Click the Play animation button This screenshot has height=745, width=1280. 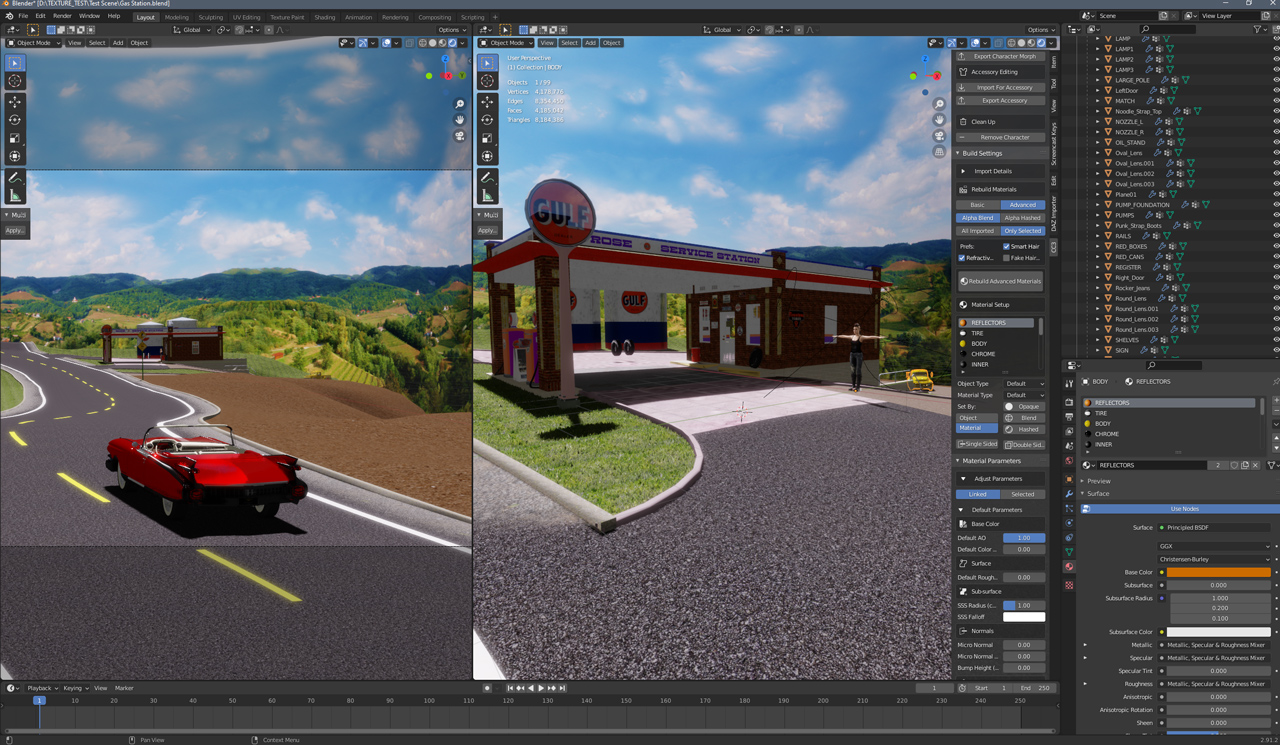click(541, 688)
